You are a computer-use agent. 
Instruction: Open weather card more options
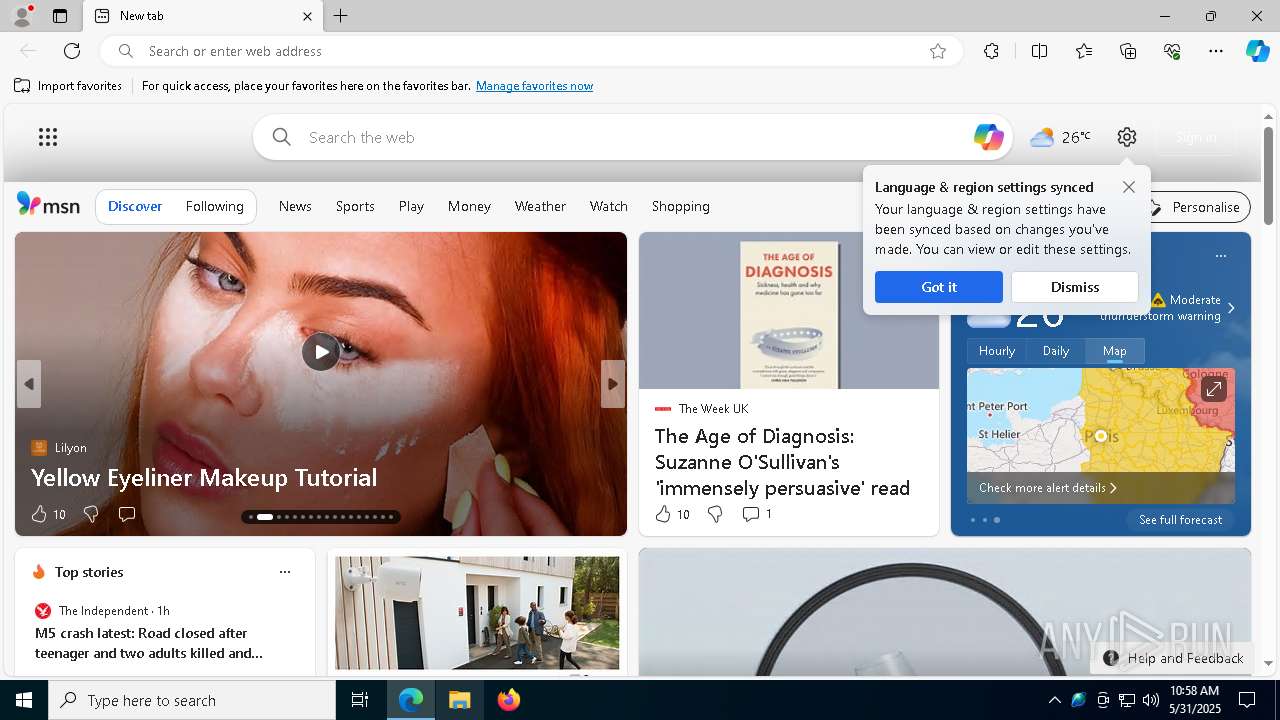point(1220,256)
